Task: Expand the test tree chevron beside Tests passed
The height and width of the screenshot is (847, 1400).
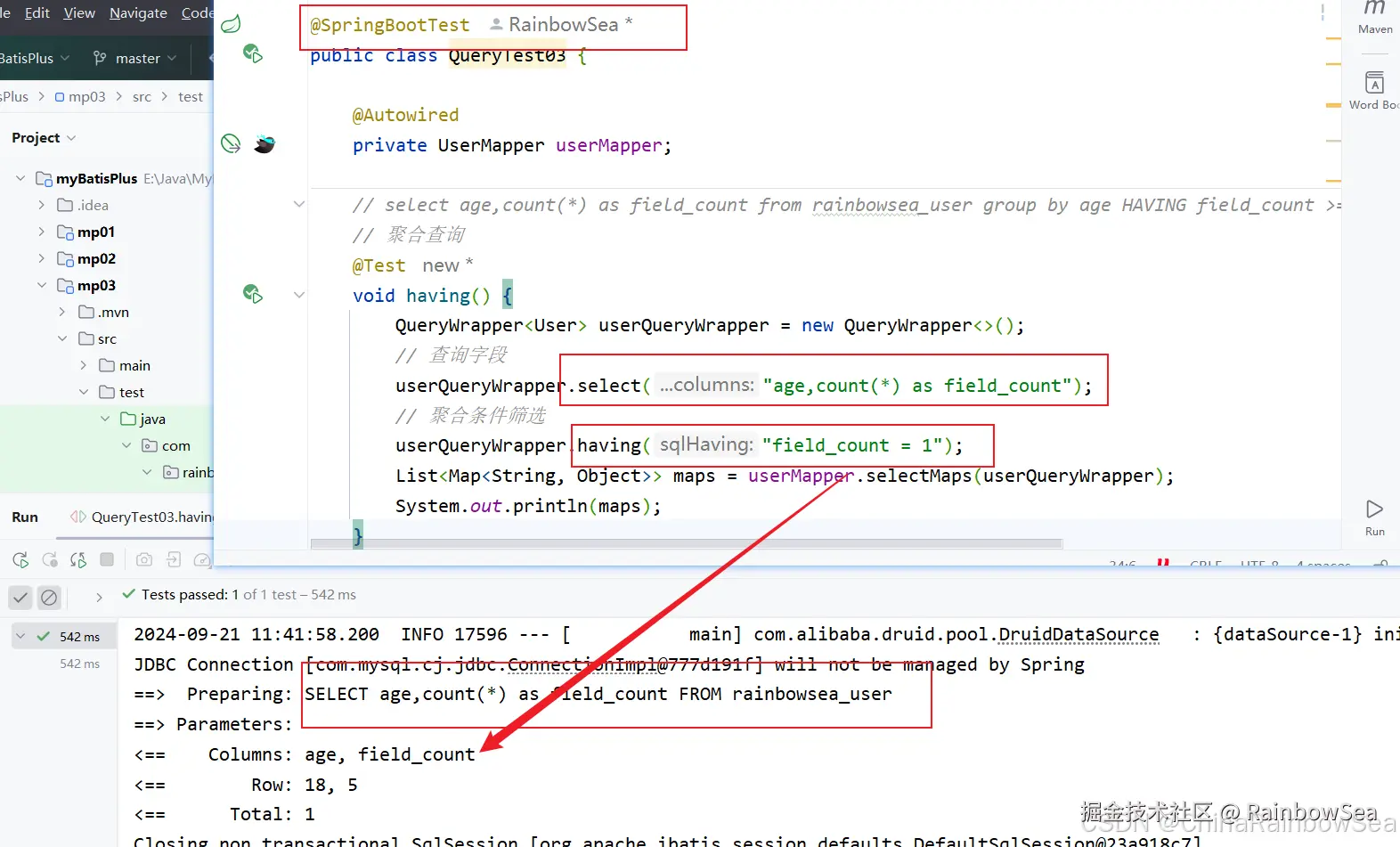Action: (x=99, y=597)
